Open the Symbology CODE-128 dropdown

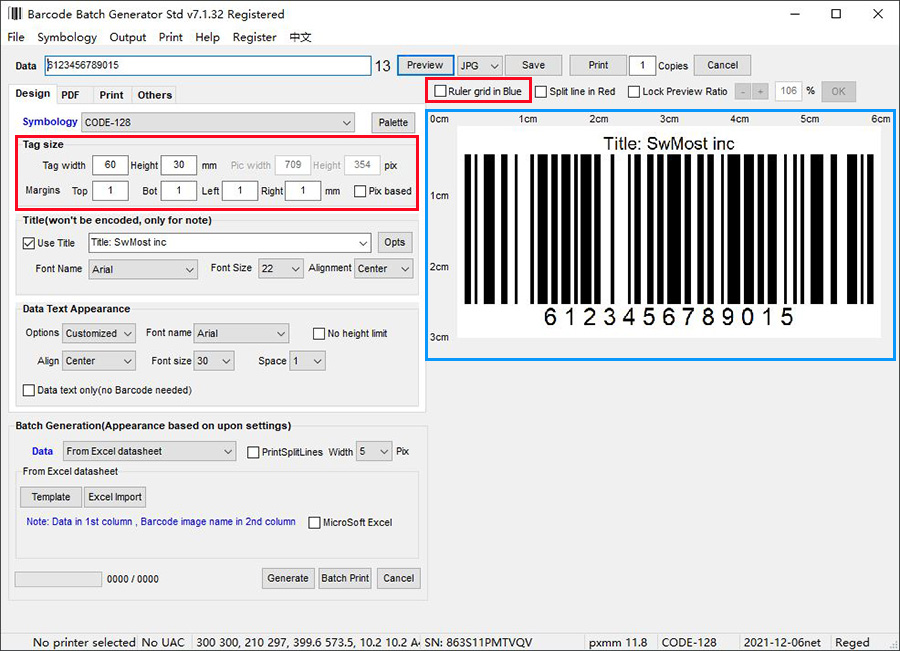click(218, 122)
